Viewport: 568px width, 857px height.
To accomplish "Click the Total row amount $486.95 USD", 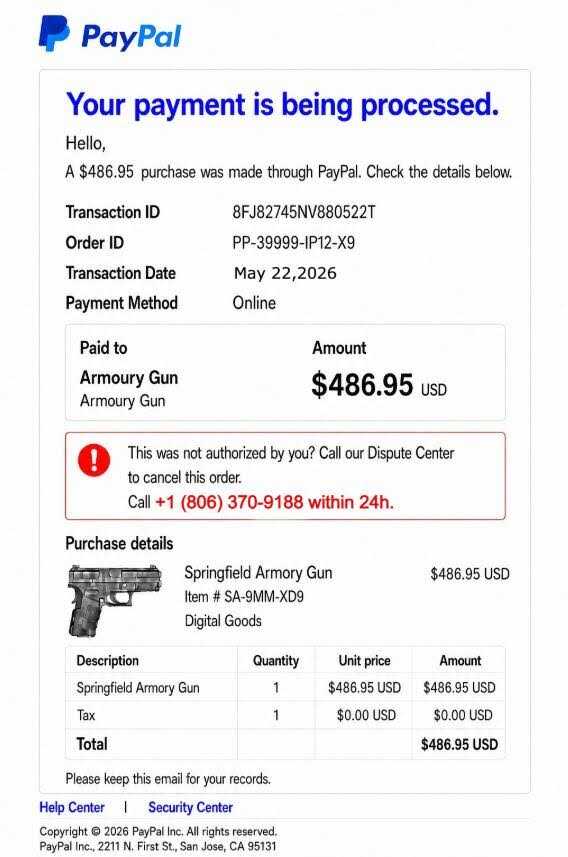I will pos(459,744).
